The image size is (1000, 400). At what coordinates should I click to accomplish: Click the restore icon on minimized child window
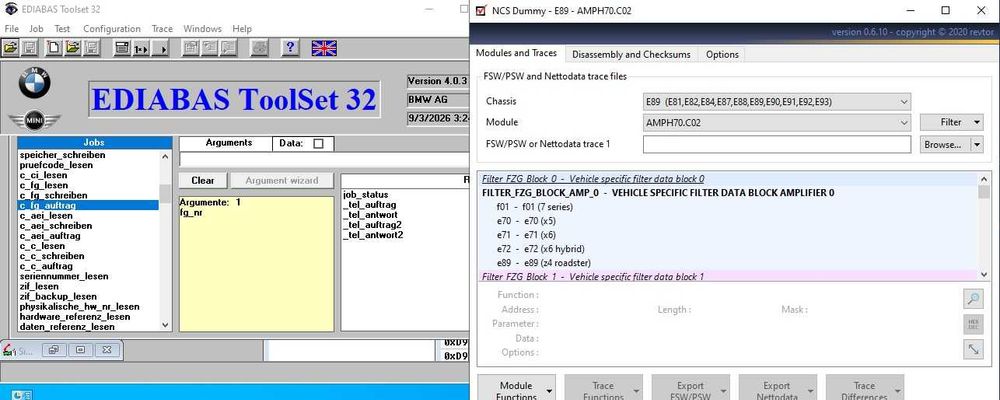click(x=54, y=350)
